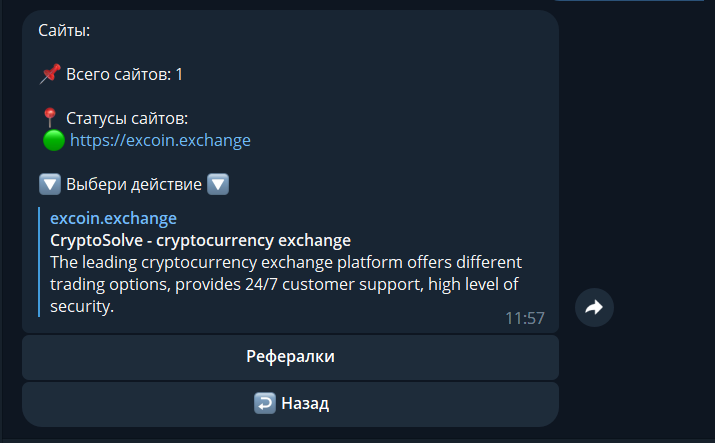Click the red pushpin emoji
715x443 pixels.
pos(50,74)
